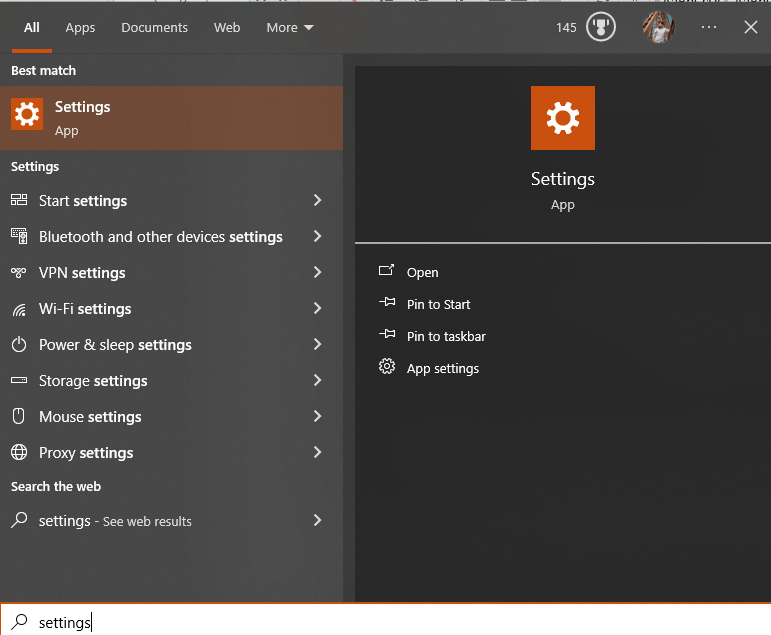Click the Start settings tiles icon
The width and height of the screenshot is (771, 635).
click(19, 200)
